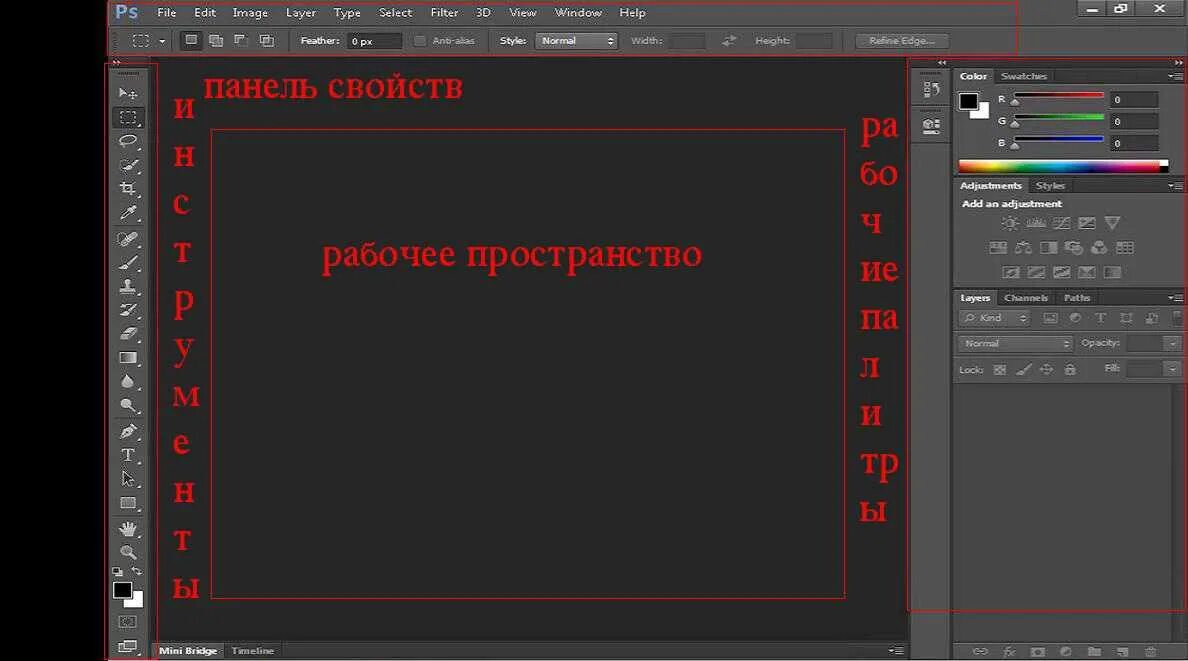The height and width of the screenshot is (661, 1188).
Task: Select the Move tool
Action: pos(127,93)
